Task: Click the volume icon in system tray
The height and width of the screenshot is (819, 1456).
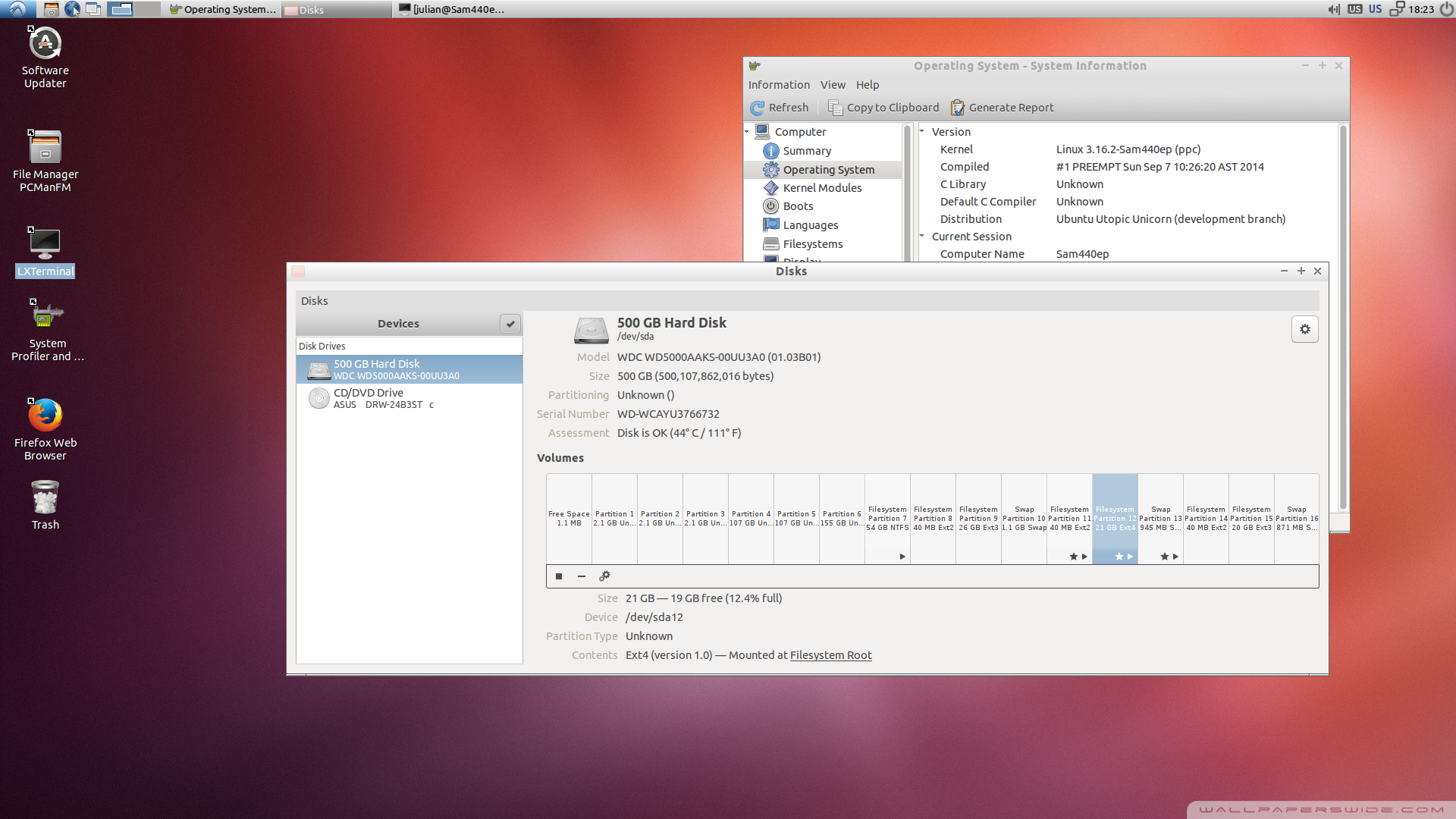Action: tap(1333, 9)
